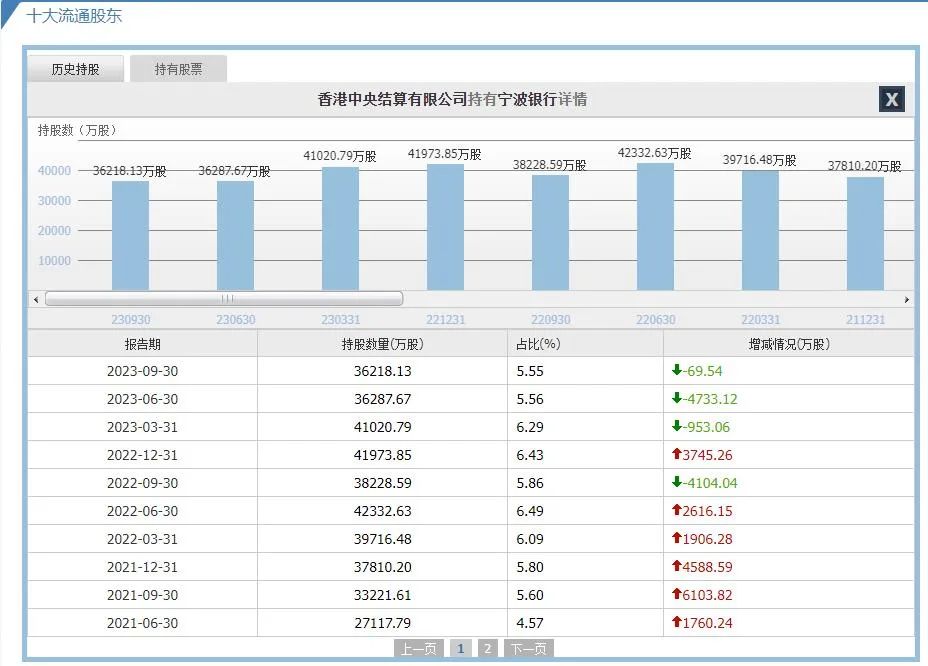Select the 2022-12-31 report date cell
The width and height of the screenshot is (928, 666).
pyautogui.click(x=143, y=455)
